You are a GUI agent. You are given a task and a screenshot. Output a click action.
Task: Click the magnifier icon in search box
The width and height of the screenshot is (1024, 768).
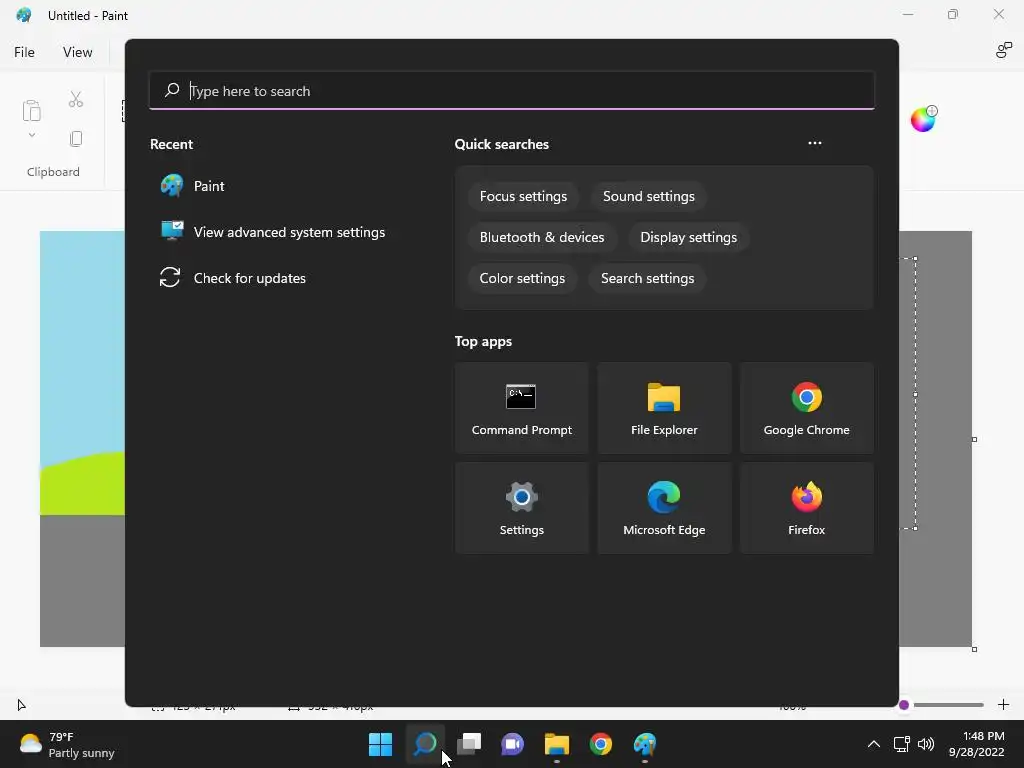click(x=172, y=90)
